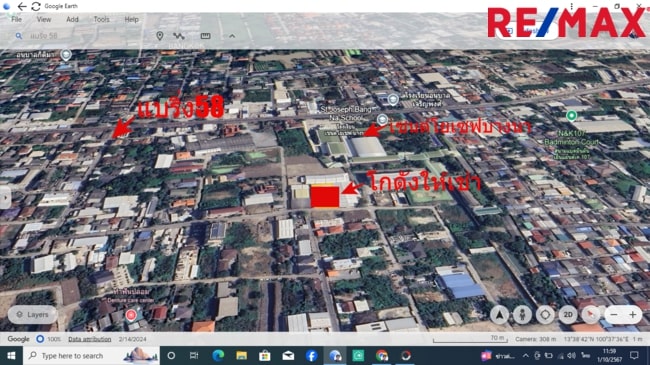Click the add placemark pin icon

(160, 36)
